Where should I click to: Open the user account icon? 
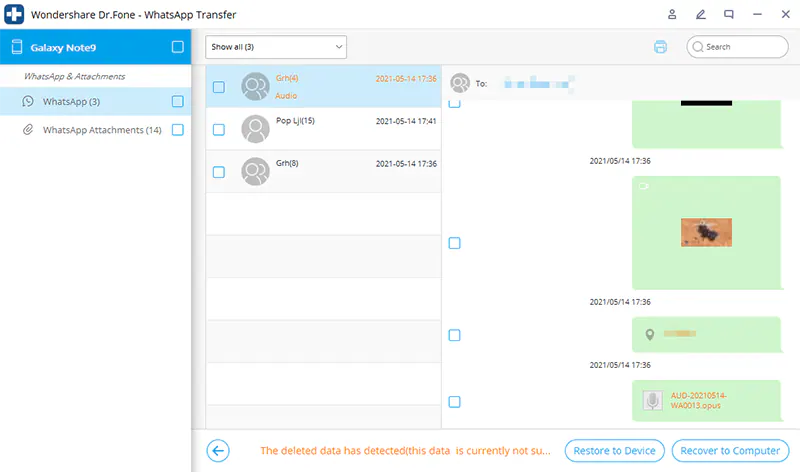tap(672, 14)
